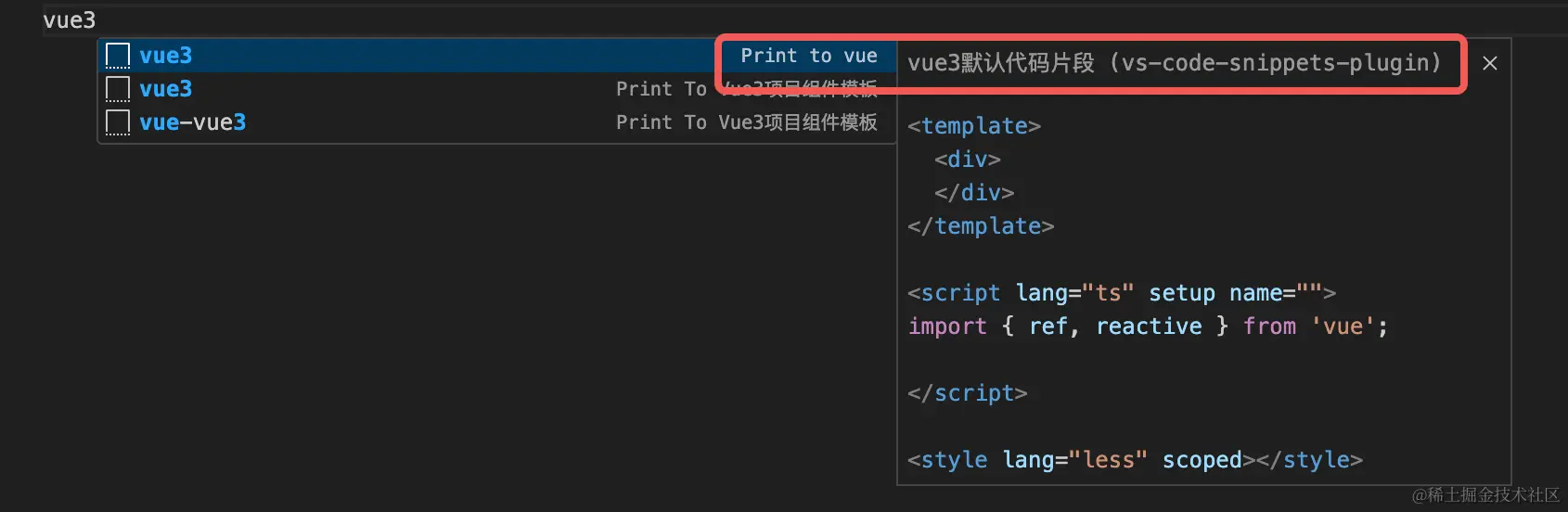Click the 'reactive' identifier in the import line
The height and width of the screenshot is (512, 1568).
point(1149,326)
